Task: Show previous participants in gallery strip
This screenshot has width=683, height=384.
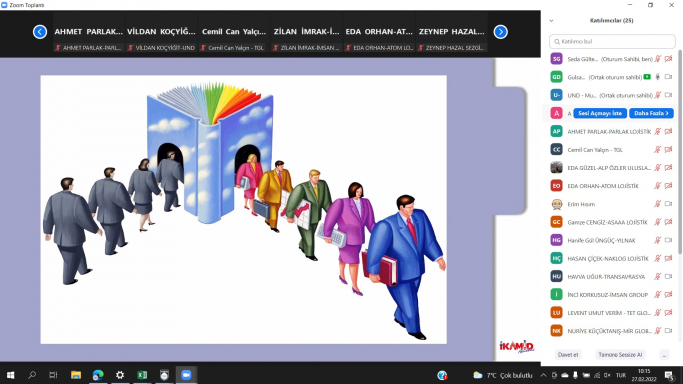Action: tap(40, 32)
